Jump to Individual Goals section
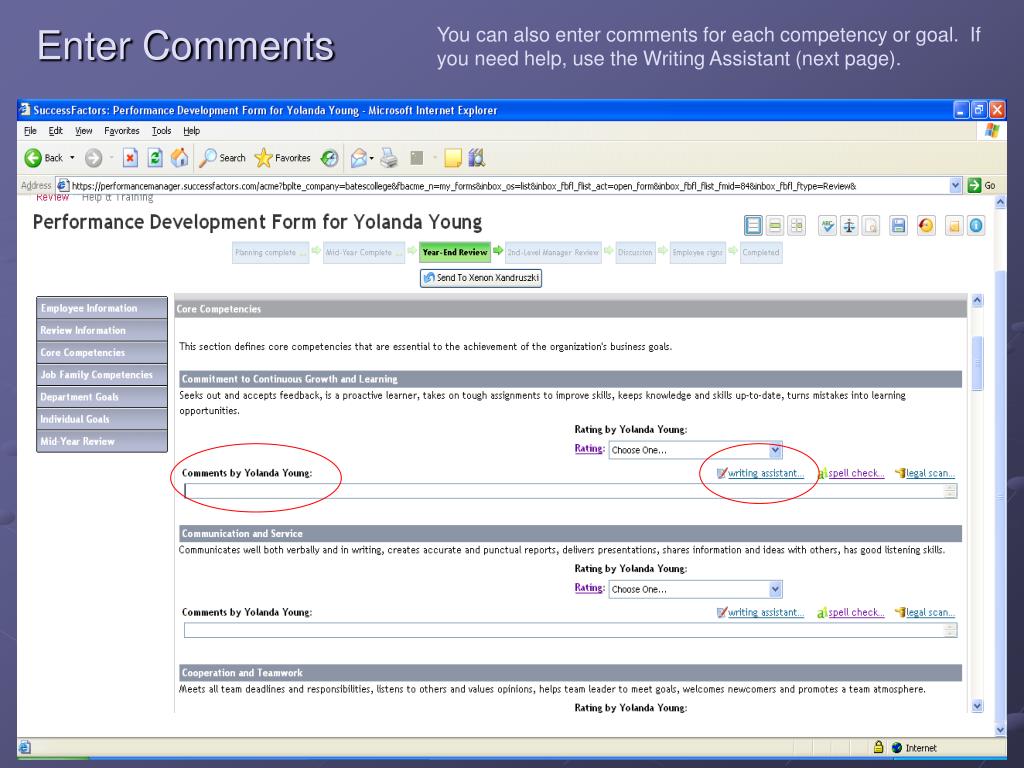This screenshot has width=1024, height=768. pyautogui.click(x=102, y=419)
